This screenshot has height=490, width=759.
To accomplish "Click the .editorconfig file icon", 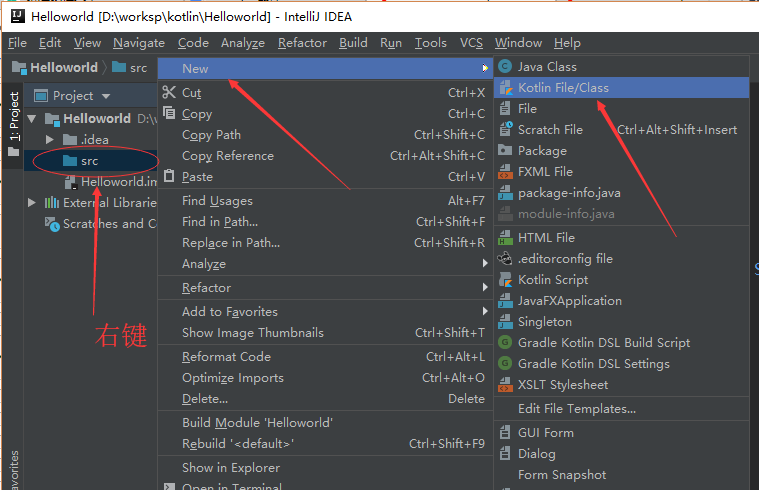I will pos(505,259).
